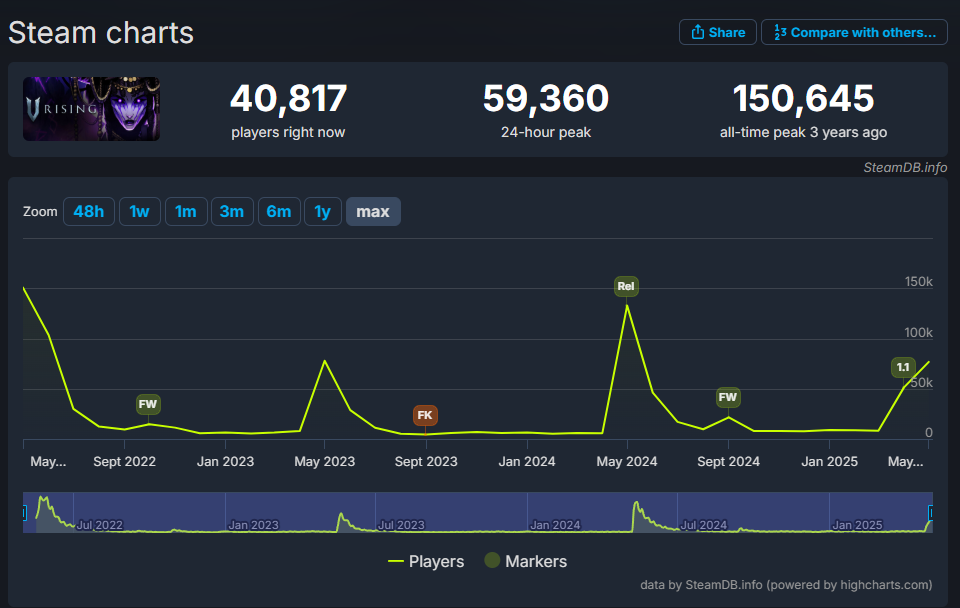The height and width of the screenshot is (608, 960).
Task: Click the 1.1 update marker
Action: coord(903,367)
